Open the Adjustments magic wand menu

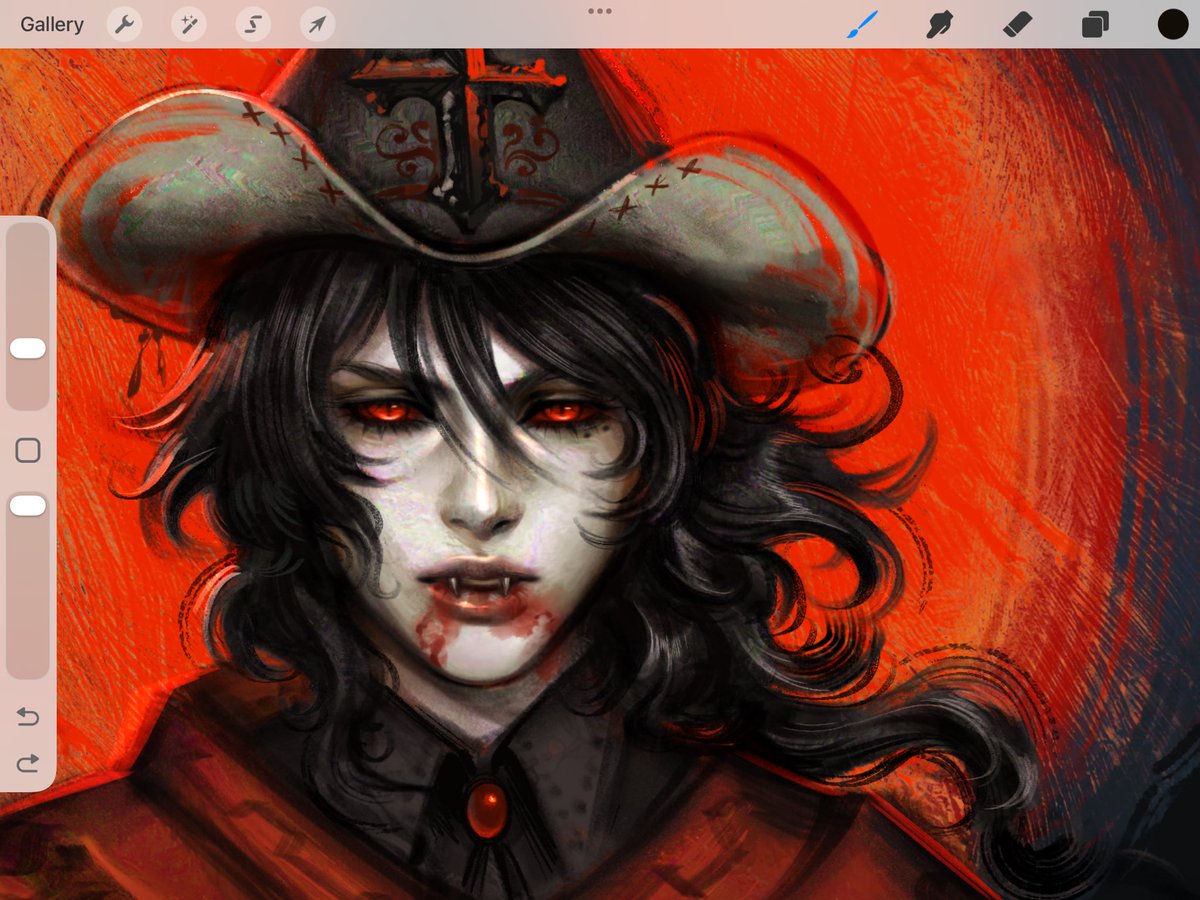[x=188, y=25]
